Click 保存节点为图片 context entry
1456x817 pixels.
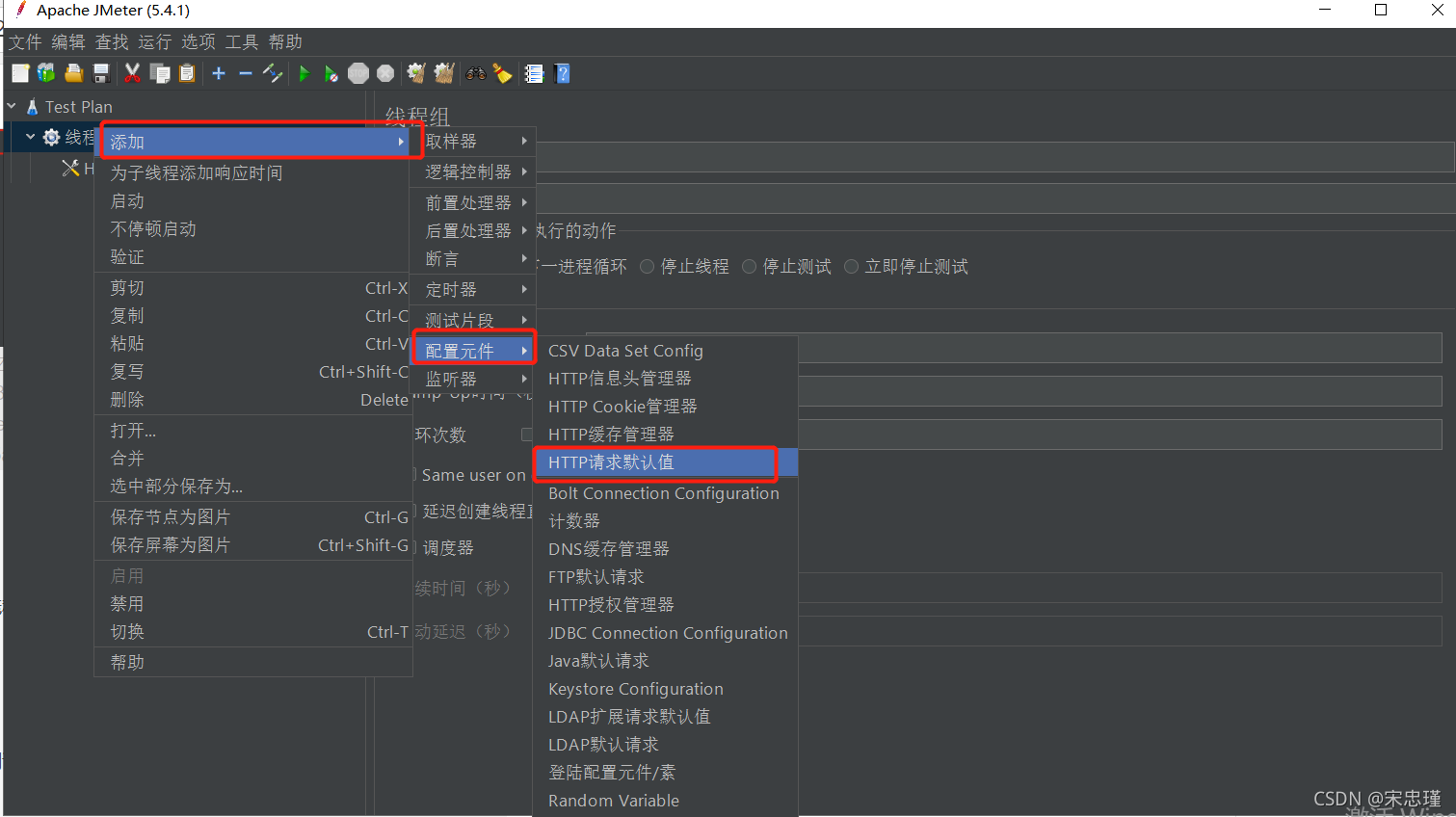253,517
